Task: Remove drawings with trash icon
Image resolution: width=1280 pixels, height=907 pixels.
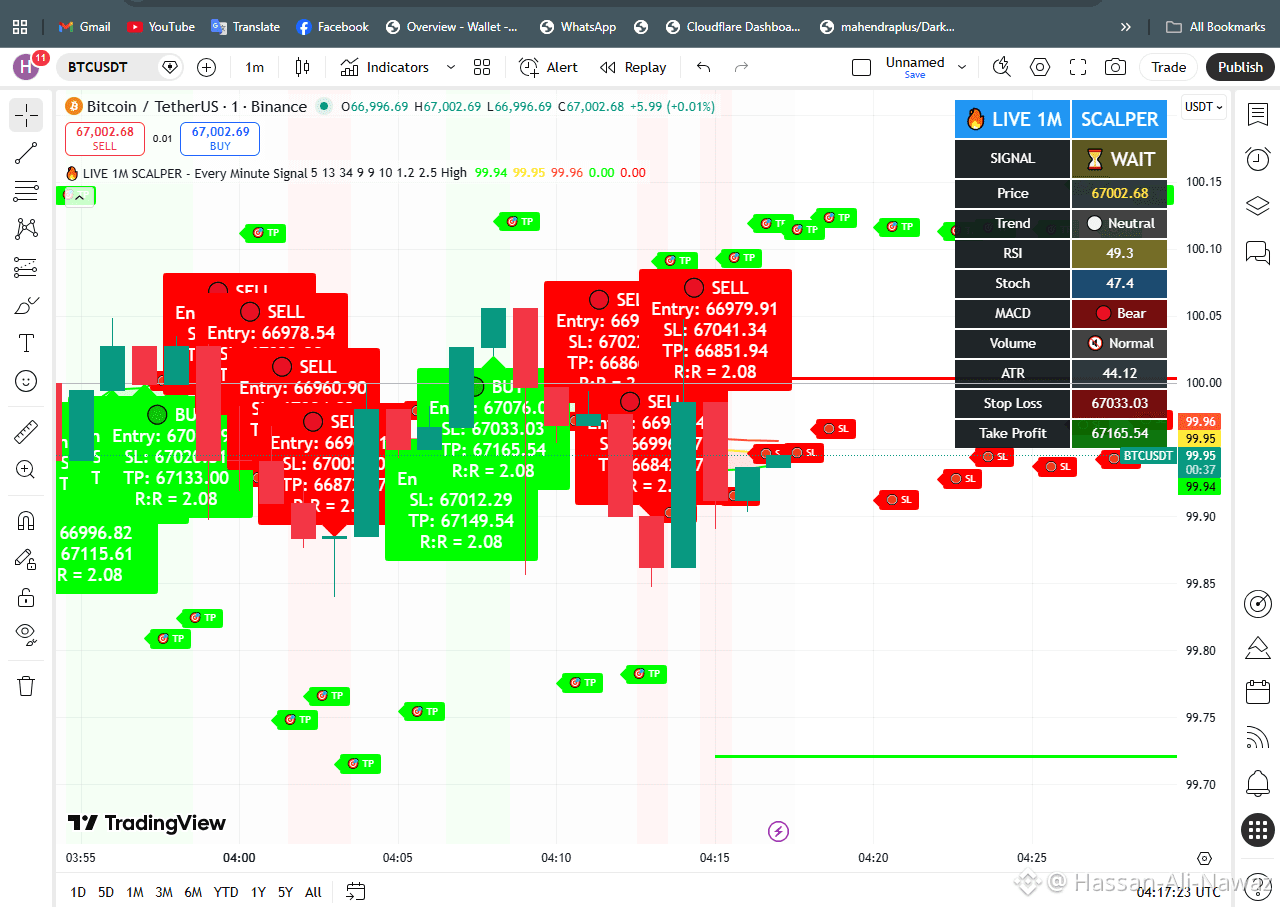Action: pyautogui.click(x=26, y=686)
